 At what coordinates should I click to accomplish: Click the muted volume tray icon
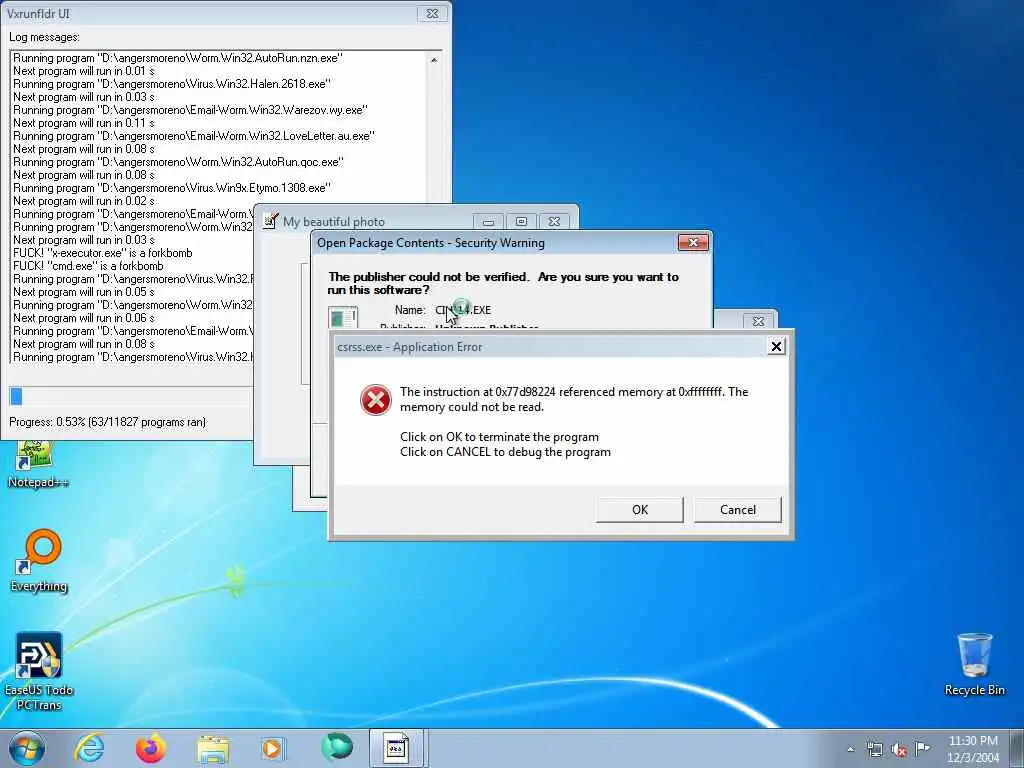coord(899,749)
